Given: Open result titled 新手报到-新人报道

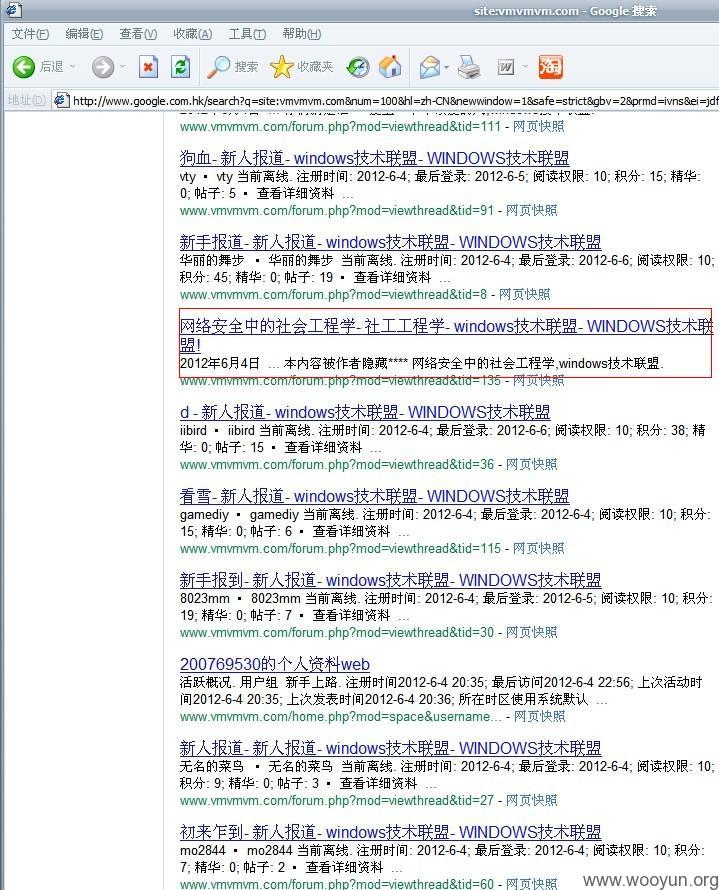Looking at the screenshot, I should click(x=390, y=580).
